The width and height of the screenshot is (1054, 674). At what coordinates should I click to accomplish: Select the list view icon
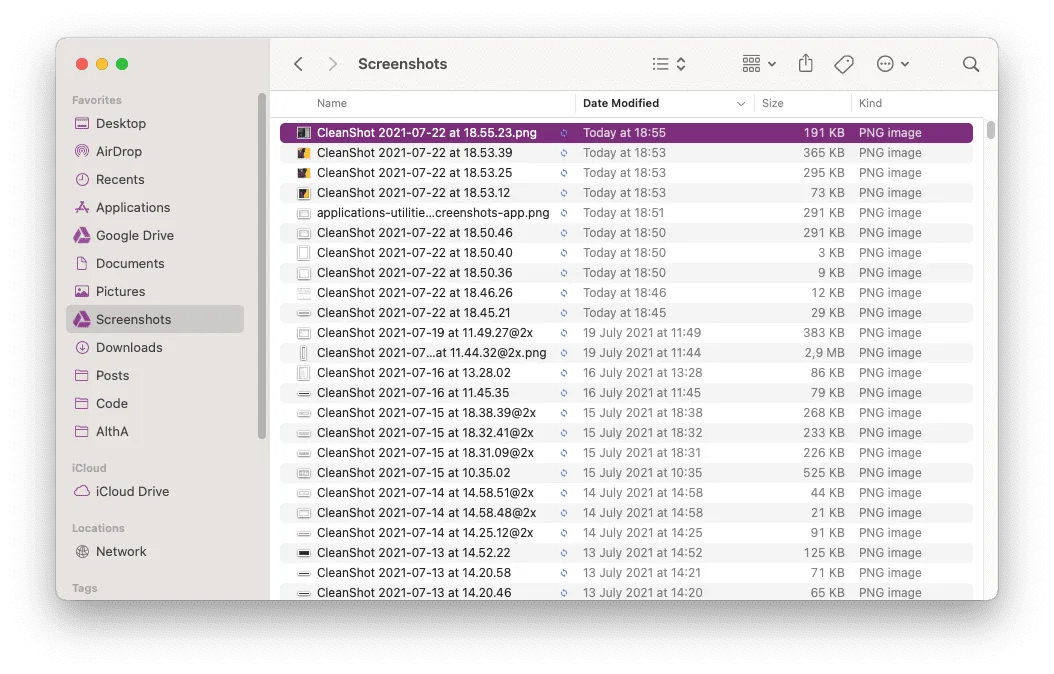[x=662, y=62]
